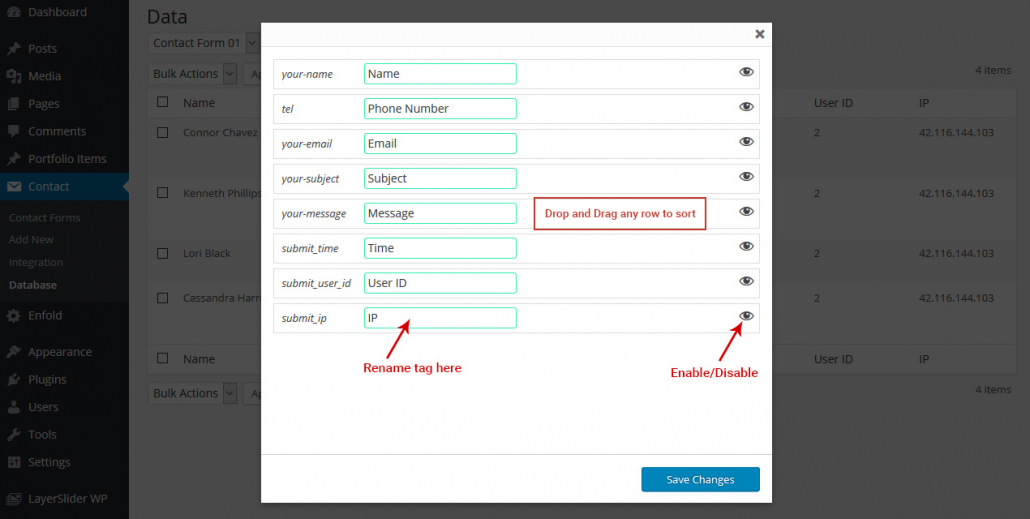The image size is (1030, 519).
Task: Click the Dashboard icon in sidebar
Action: [14, 12]
